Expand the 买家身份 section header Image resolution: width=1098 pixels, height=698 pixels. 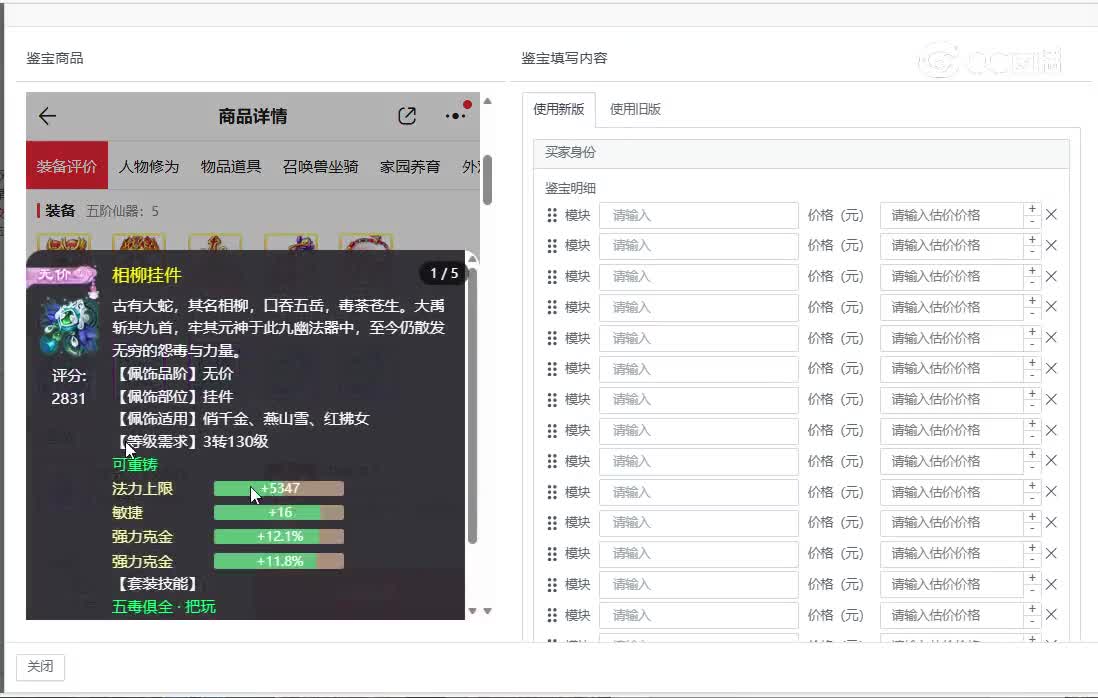pyautogui.click(x=800, y=153)
